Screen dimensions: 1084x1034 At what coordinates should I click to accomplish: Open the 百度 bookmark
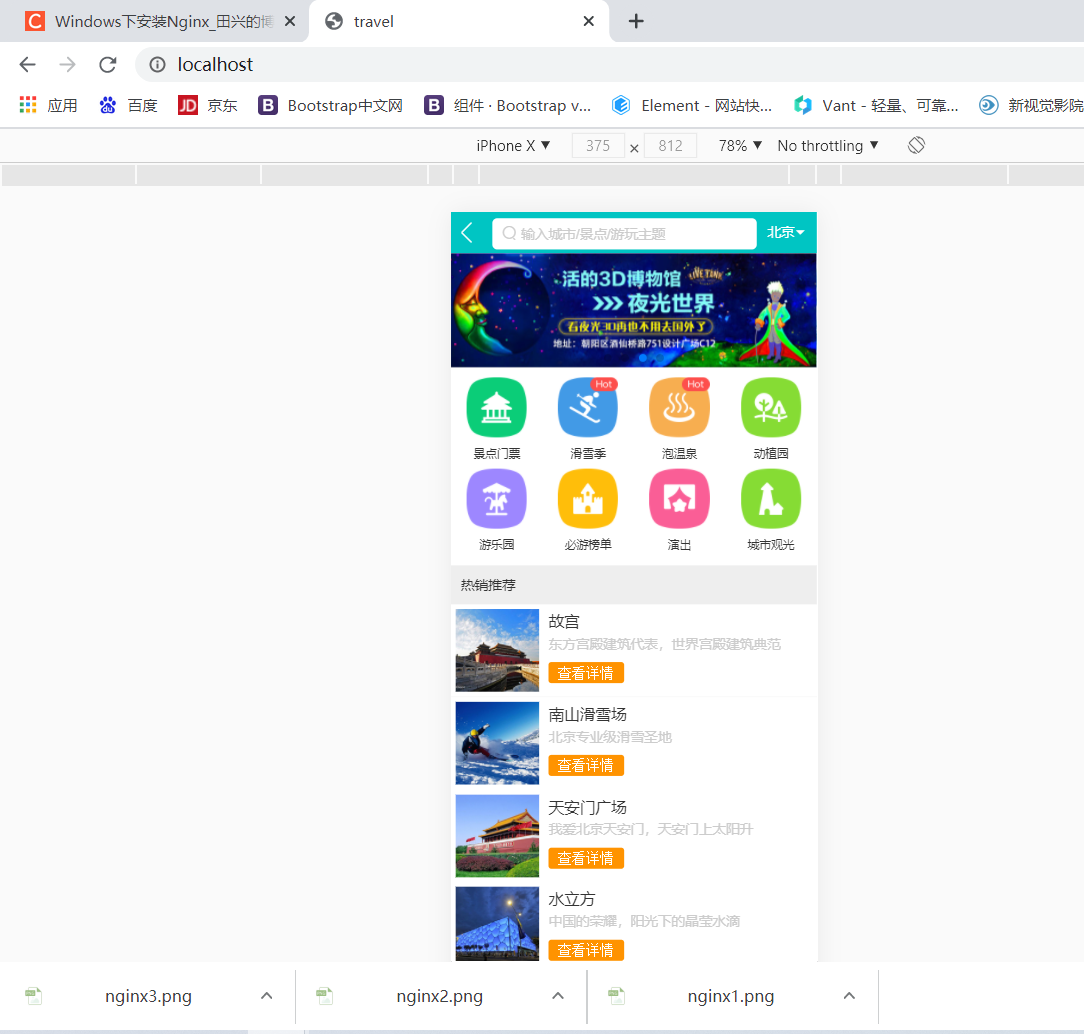coord(129,105)
